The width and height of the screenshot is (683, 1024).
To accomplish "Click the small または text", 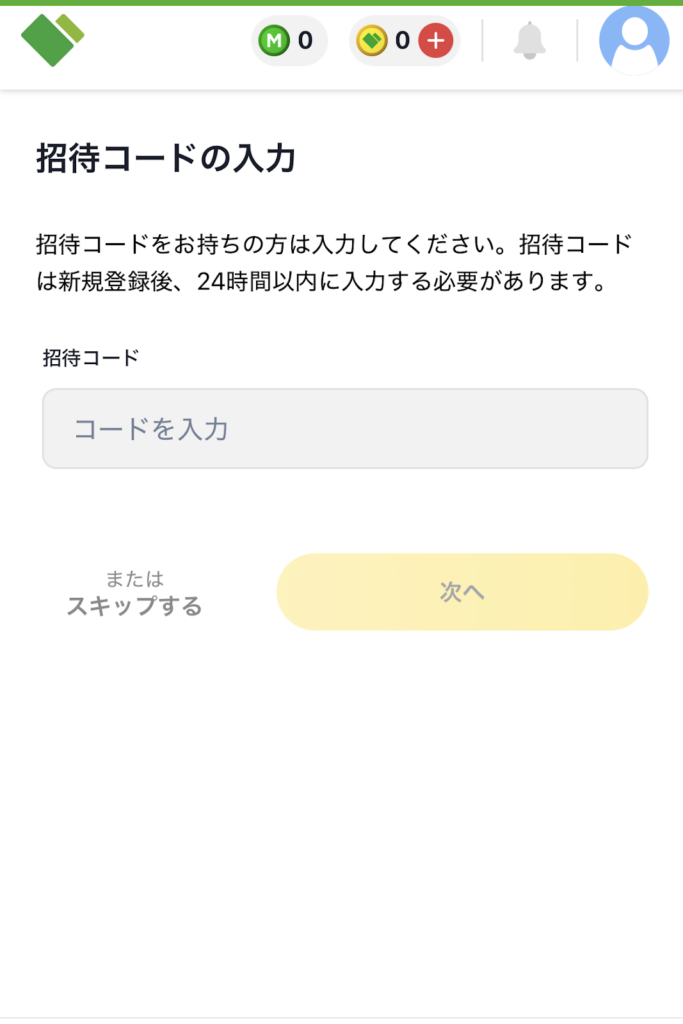I will (134, 579).
